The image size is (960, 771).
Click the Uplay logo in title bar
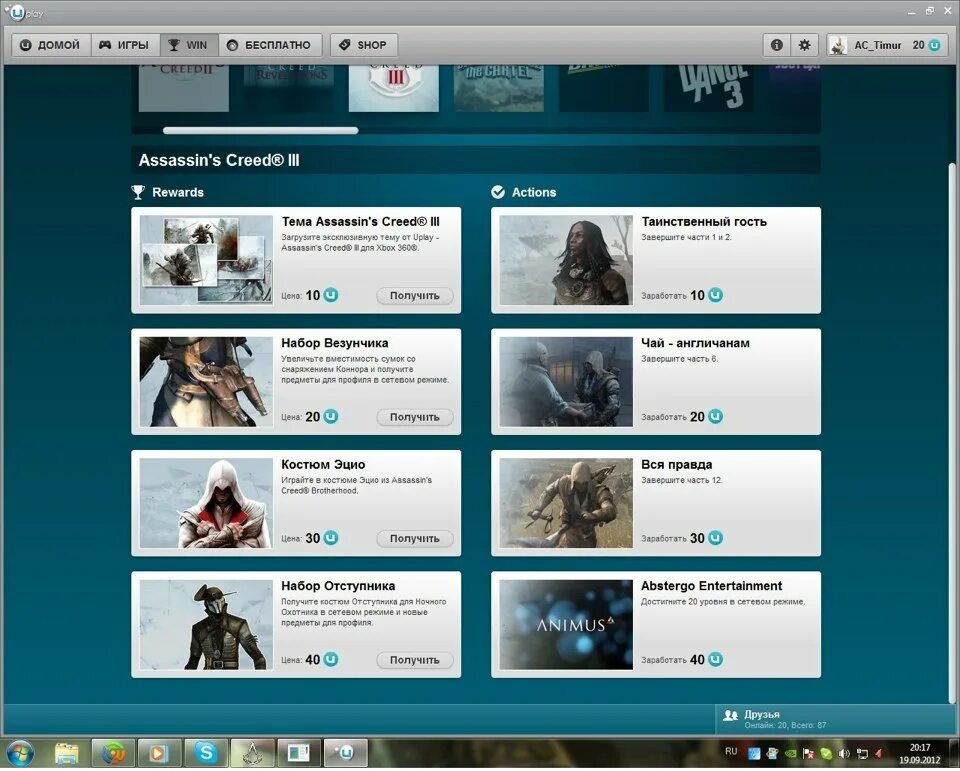[17, 12]
